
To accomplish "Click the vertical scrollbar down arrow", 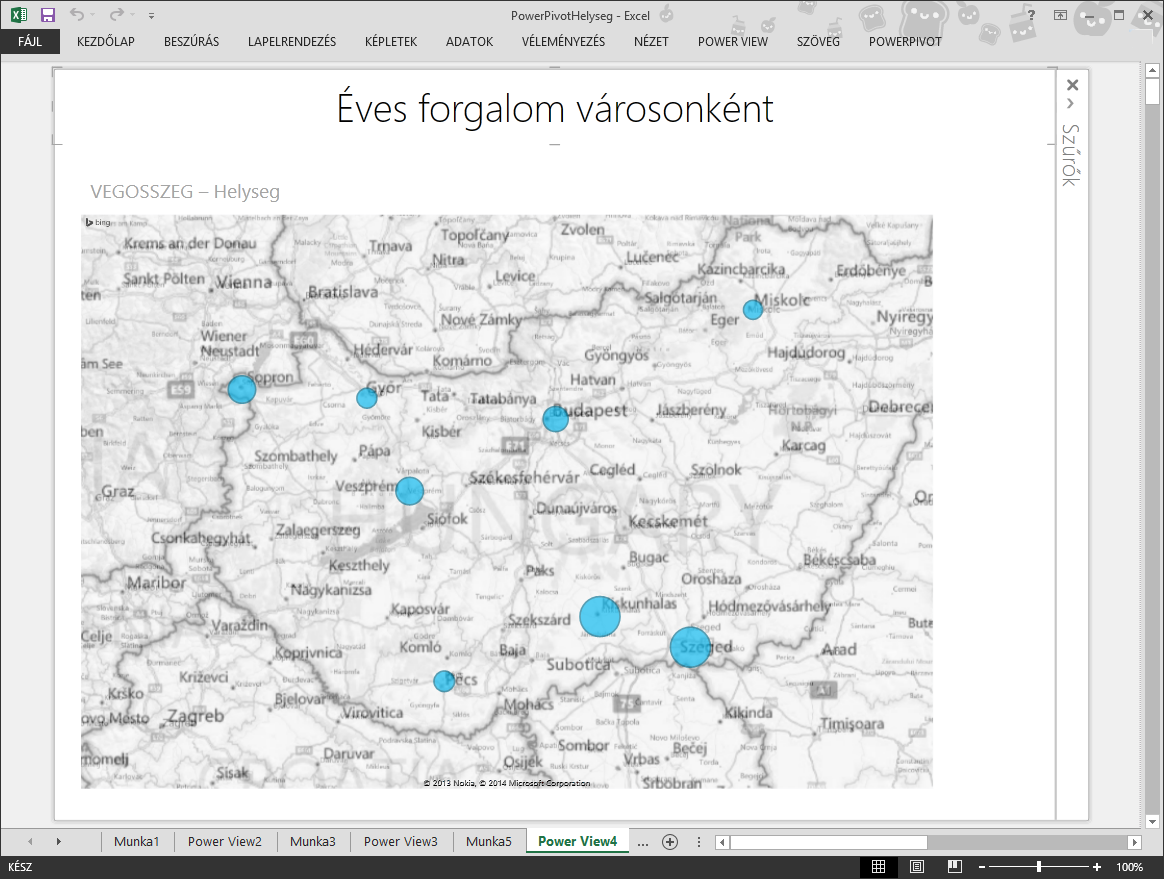I will (1152, 821).
